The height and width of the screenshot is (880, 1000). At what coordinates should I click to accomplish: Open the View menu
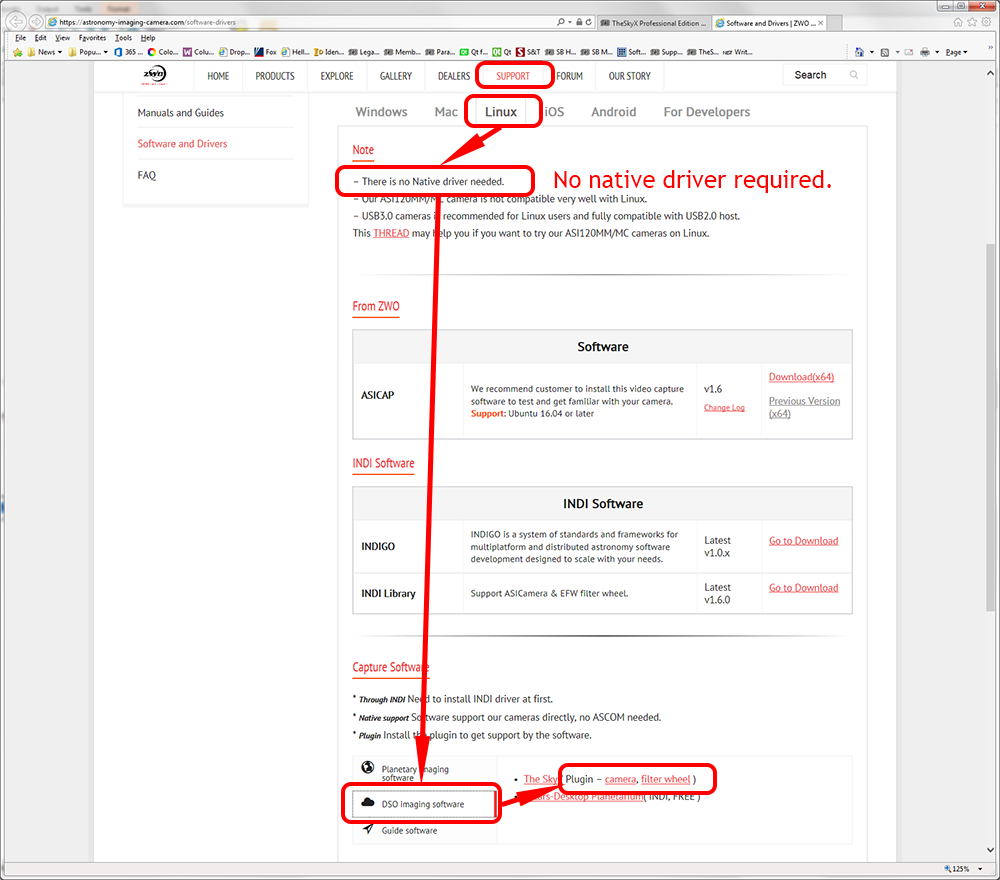pos(62,38)
